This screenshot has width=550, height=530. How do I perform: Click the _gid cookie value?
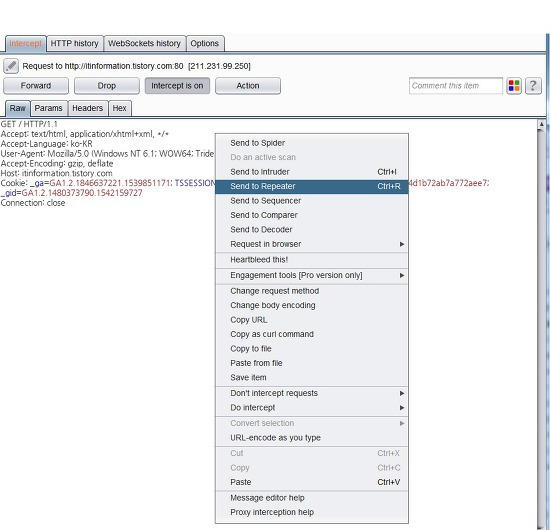[x=82, y=193]
